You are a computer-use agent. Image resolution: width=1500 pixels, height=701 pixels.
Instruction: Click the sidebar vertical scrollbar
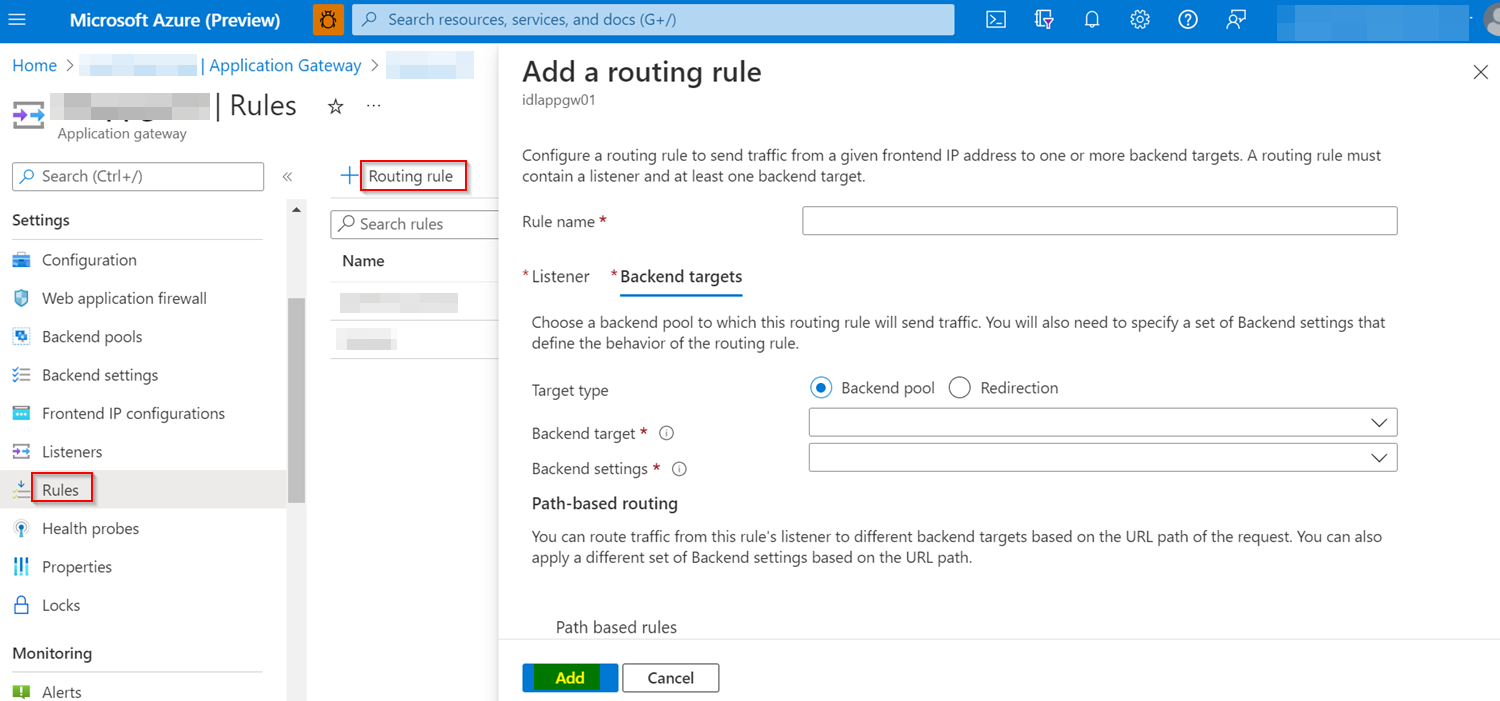296,400
